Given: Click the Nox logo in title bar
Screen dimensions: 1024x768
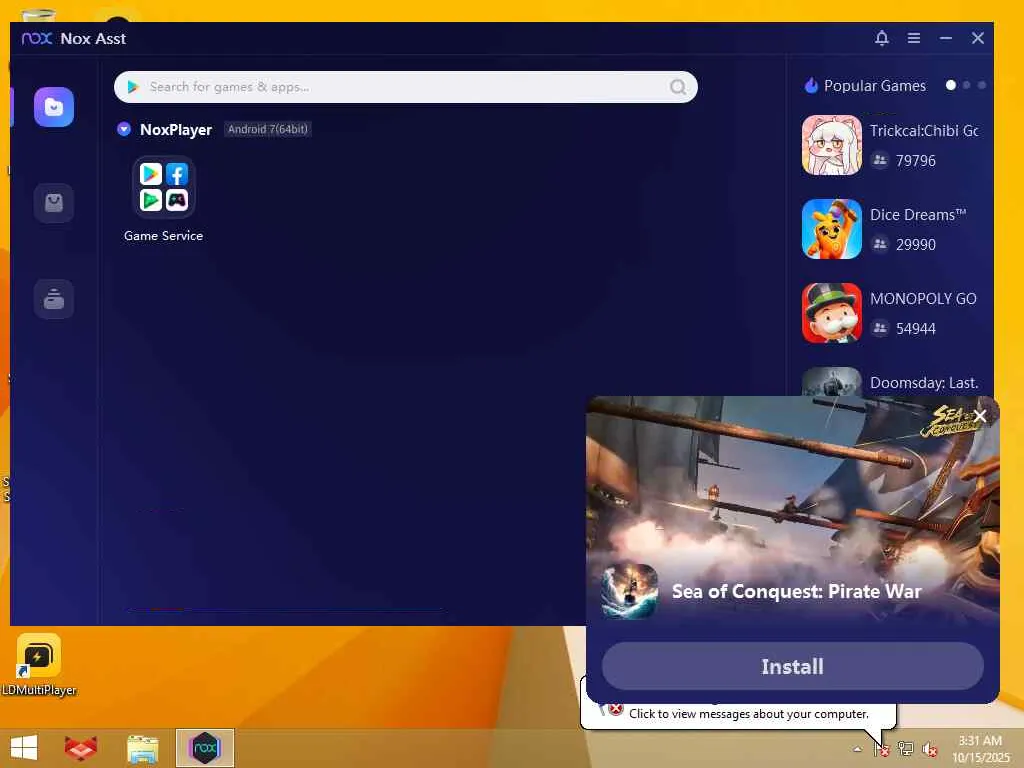Looking at the screenshot, I should tap(37, 38).
